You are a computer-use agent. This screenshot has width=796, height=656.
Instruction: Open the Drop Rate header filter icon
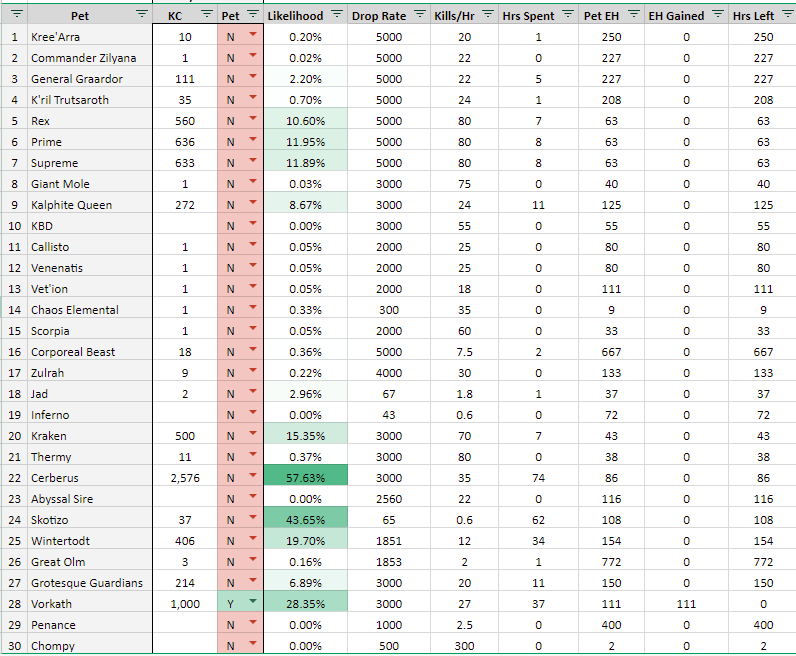pyautogui.click(x=418, y=15)
